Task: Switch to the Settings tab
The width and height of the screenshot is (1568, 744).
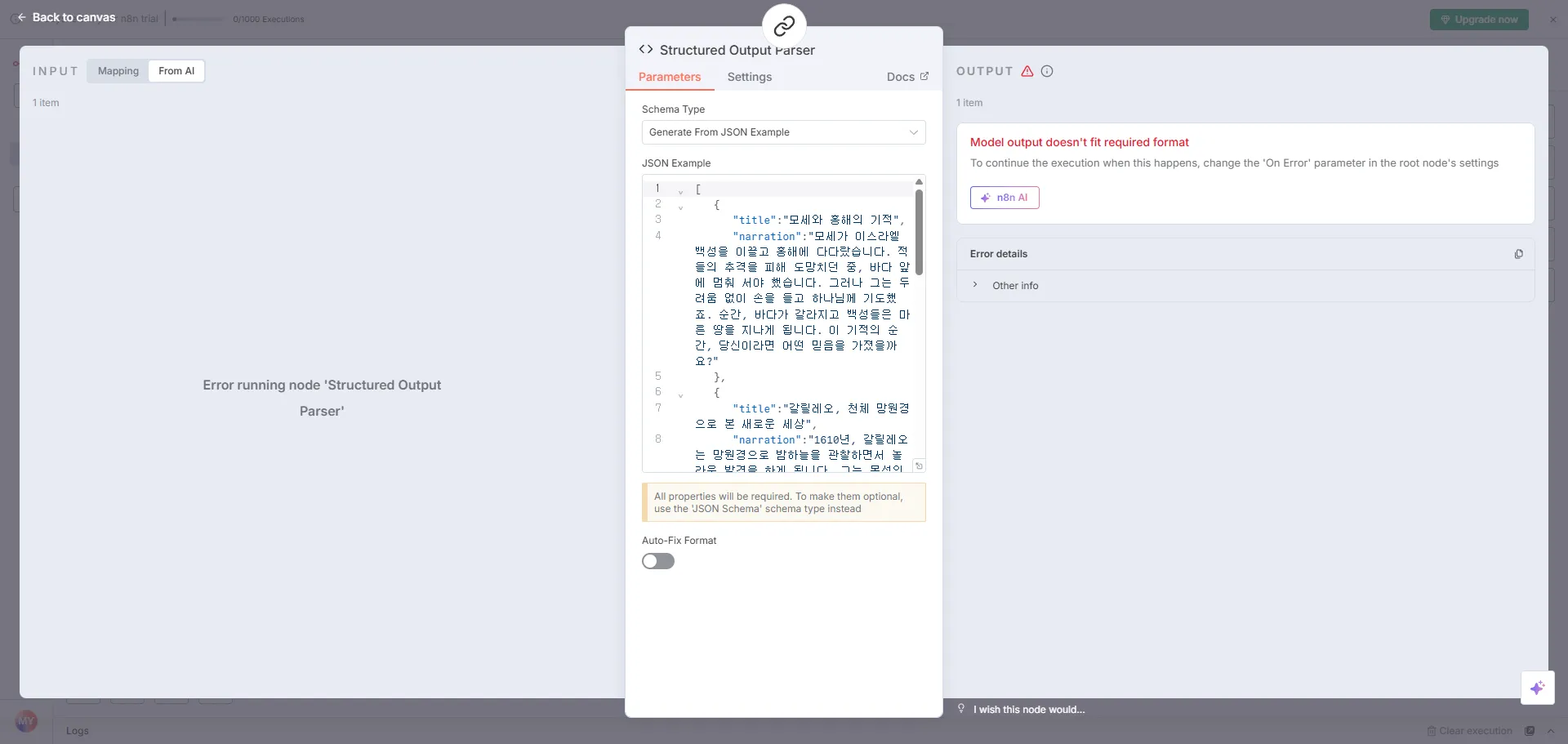Action: (749, 77)
